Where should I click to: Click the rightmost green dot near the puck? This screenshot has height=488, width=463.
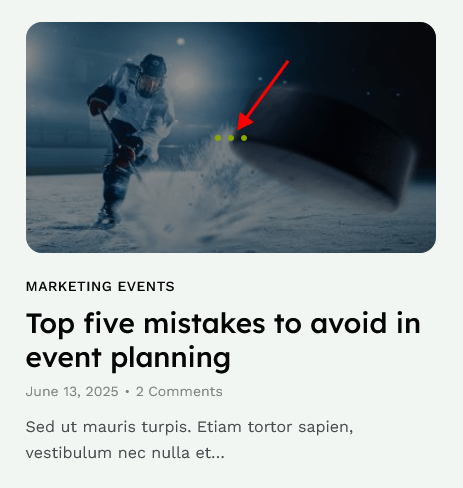[x=244, y=138]
